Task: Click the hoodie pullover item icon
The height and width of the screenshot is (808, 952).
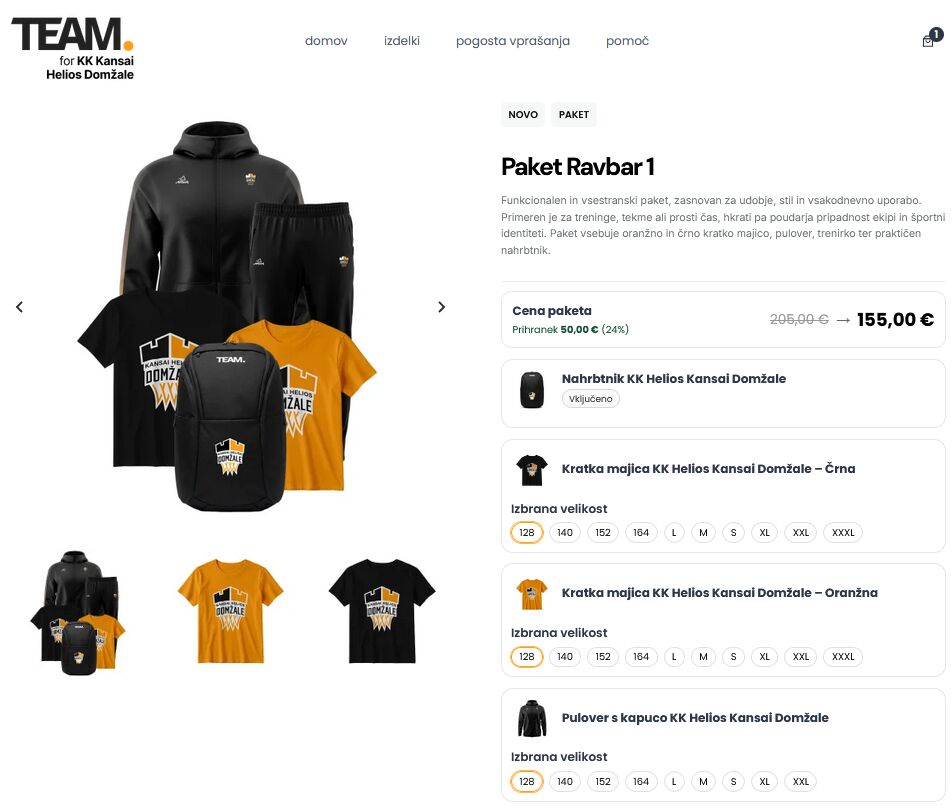Action: pyautogui.click(x=532, y=719)
